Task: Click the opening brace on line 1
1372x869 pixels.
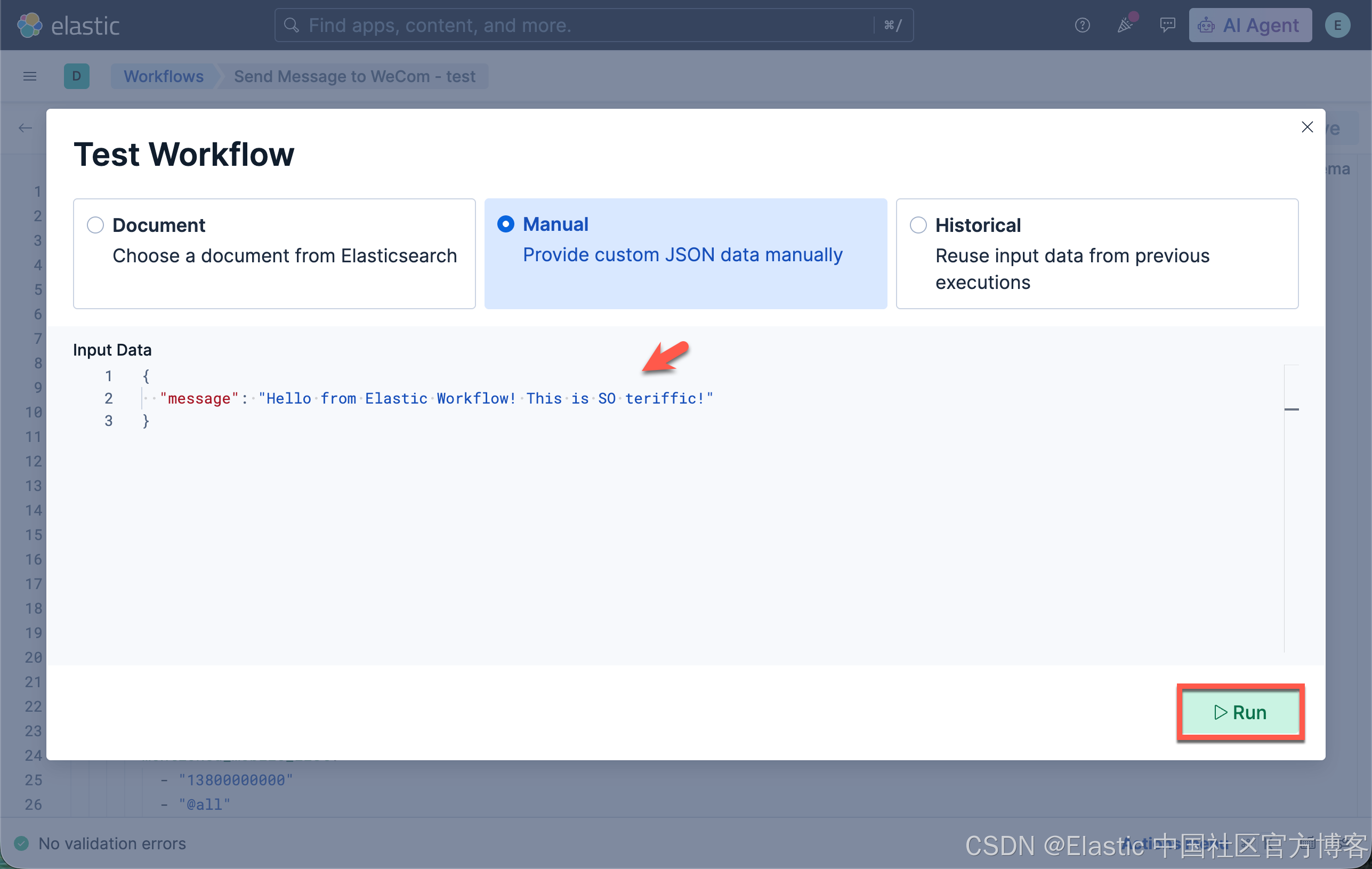Action: point(146,376)
